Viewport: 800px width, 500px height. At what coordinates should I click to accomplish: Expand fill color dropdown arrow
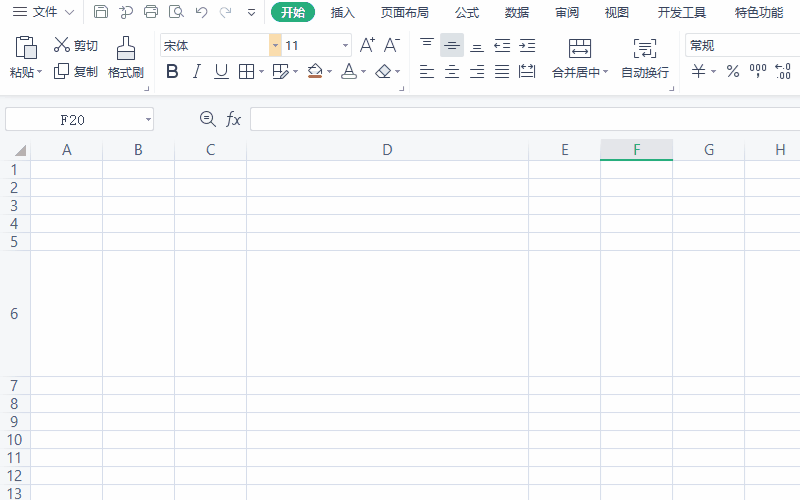click(330, 71)
